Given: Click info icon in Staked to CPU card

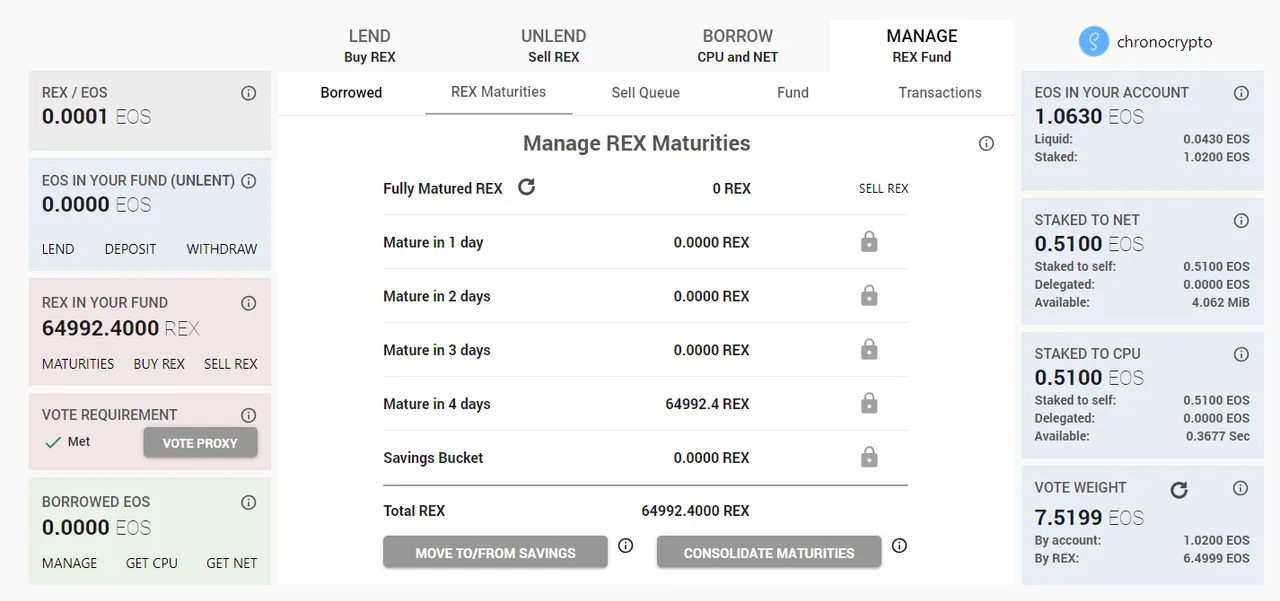Looking at the screenshot, I should 1241,354.
